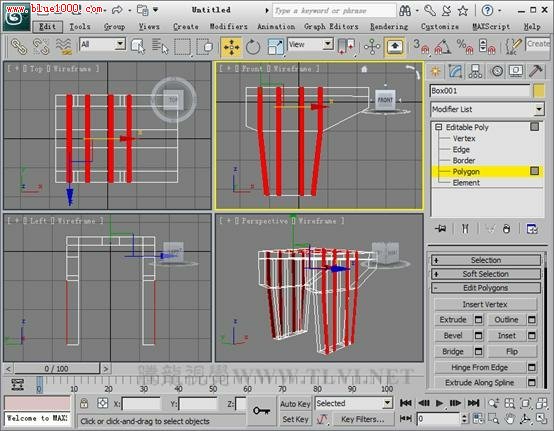Select the Vertex sub-object level
The image size is (554, 431).
click(x=464, y=138)
